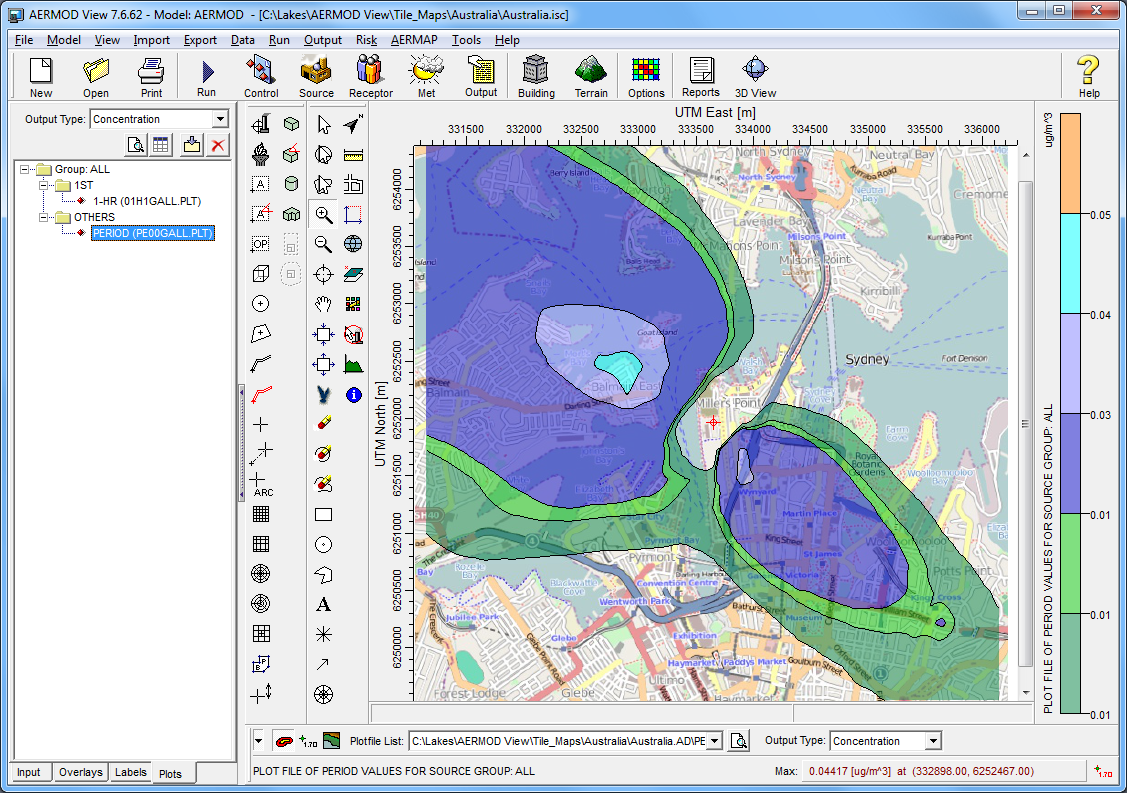
Task: Click the Help button
Action: pos(1088,75)
